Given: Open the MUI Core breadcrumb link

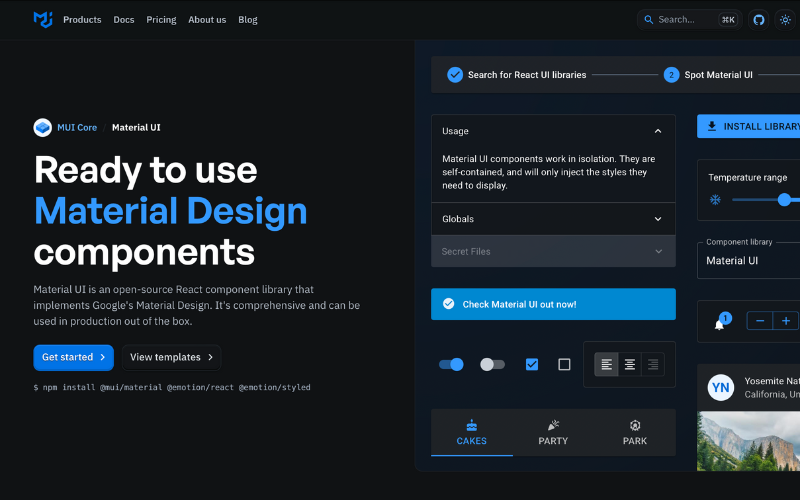Looking at the screenshot, I should point(77,128).
